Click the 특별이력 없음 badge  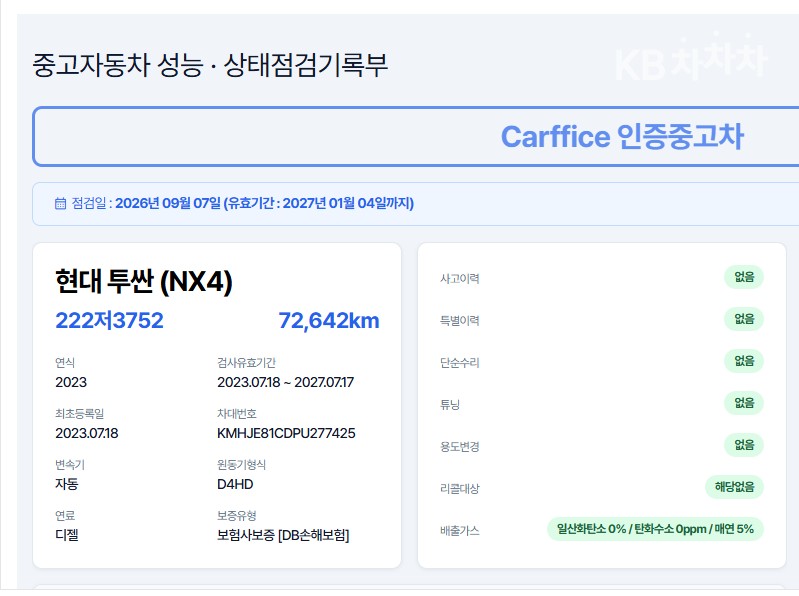click(744, 319)
